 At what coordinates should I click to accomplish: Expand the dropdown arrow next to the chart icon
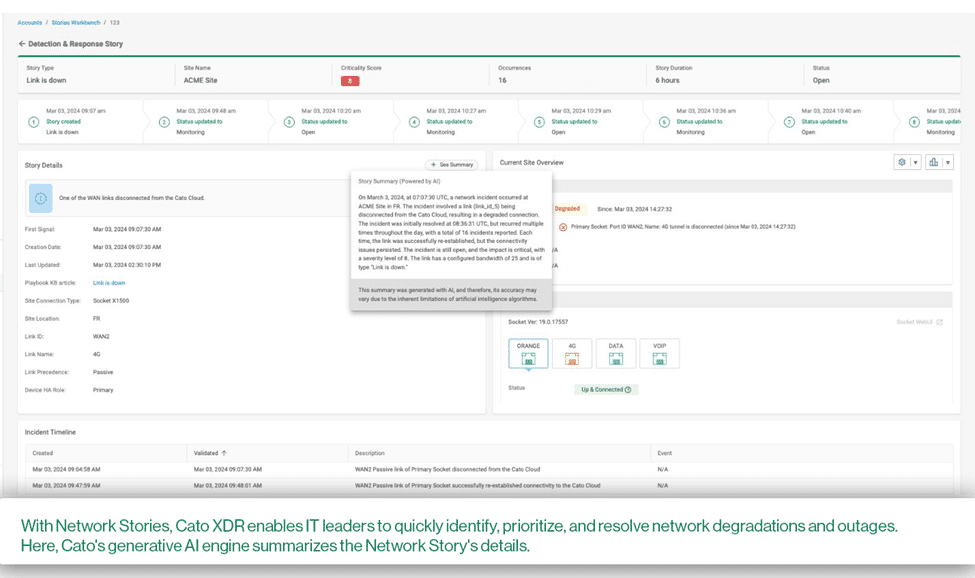pyautogui.click(x=948, y=162)
